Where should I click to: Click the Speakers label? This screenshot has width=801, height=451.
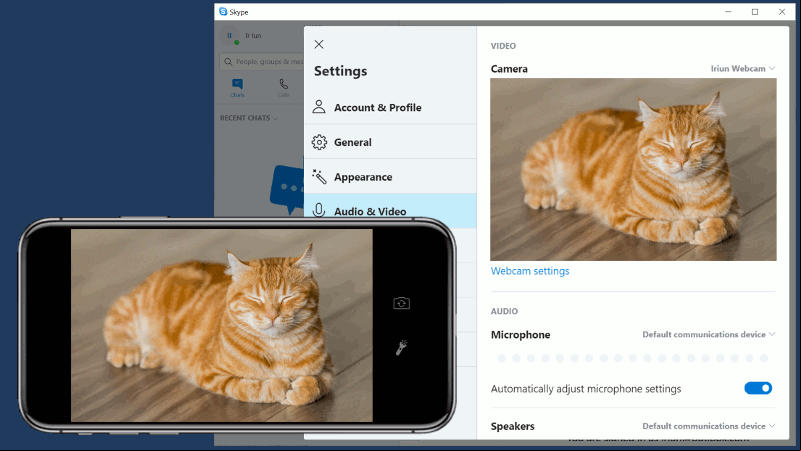[x=512, y=426]
